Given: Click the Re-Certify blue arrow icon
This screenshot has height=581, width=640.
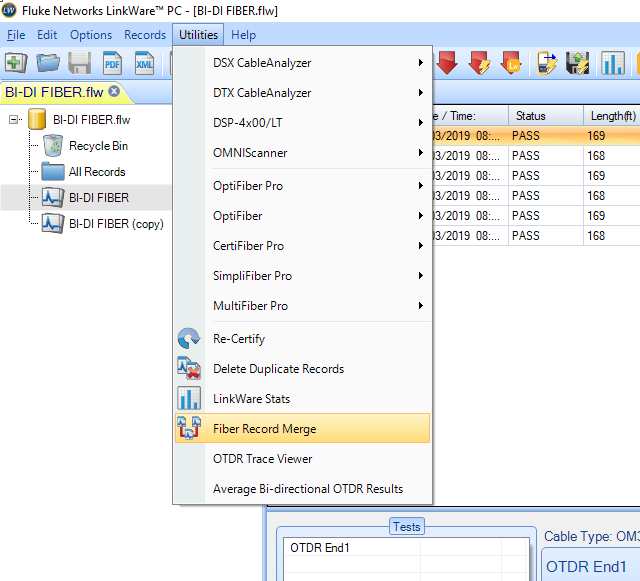Looking at the screenshot, I should click(189, 338).
